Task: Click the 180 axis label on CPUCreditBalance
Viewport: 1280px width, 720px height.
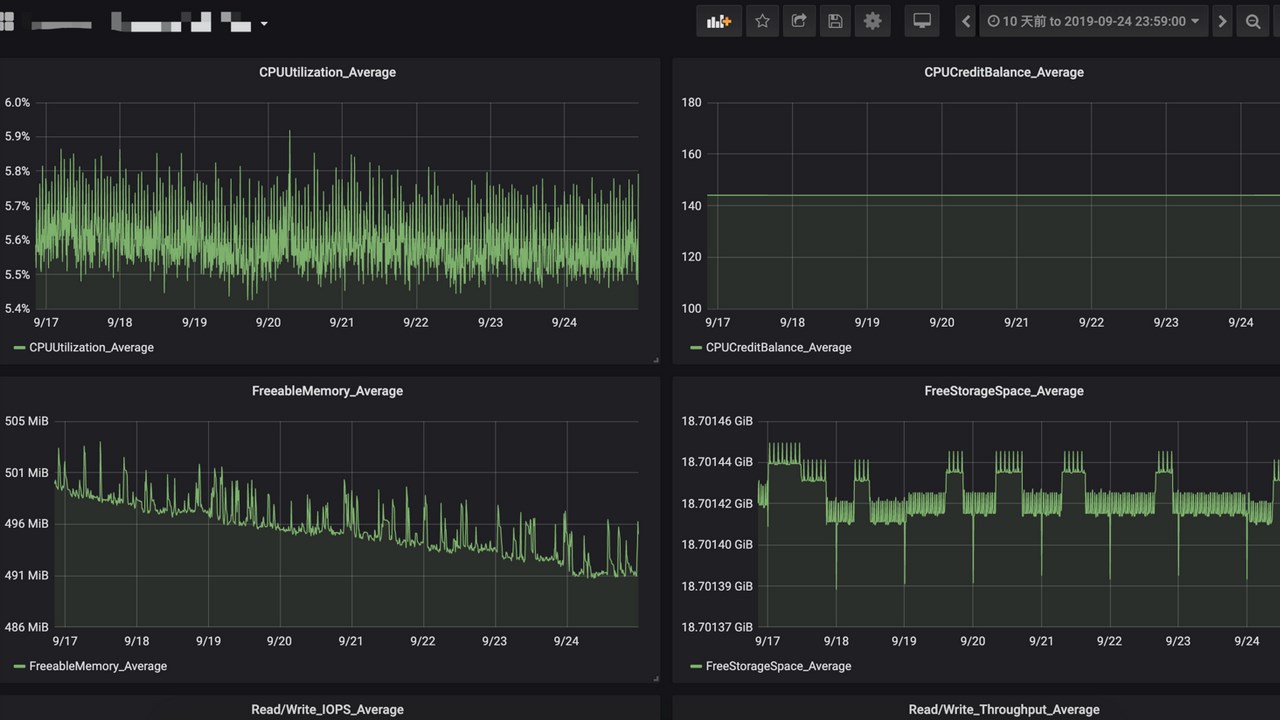Action: pos(691,102)
